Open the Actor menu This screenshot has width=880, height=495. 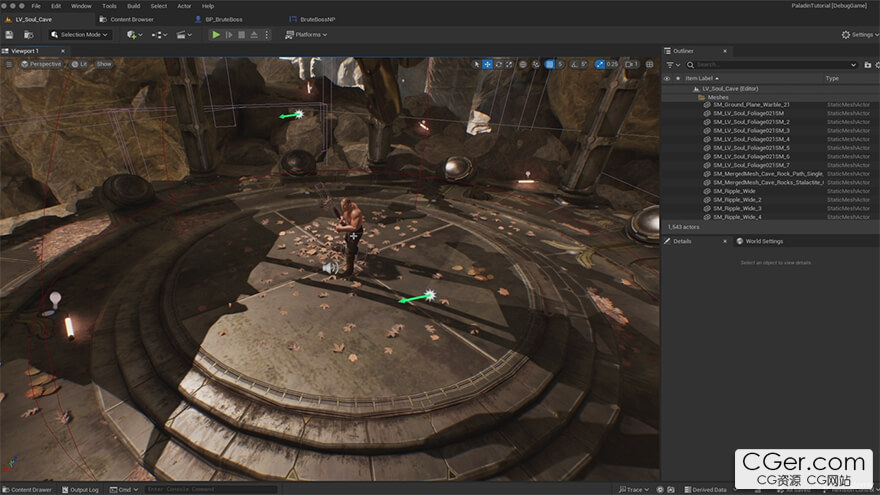tap(184, 6)
